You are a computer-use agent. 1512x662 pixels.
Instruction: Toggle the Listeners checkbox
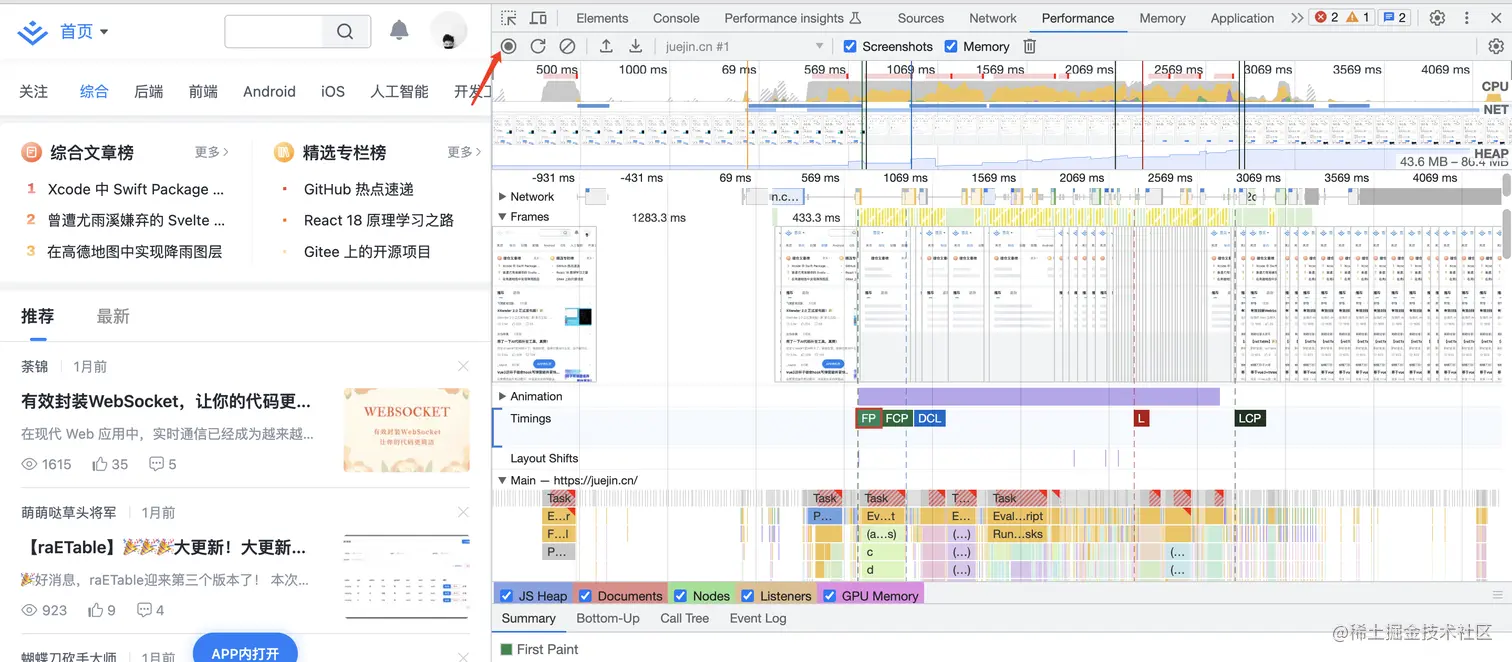[748, 596]
